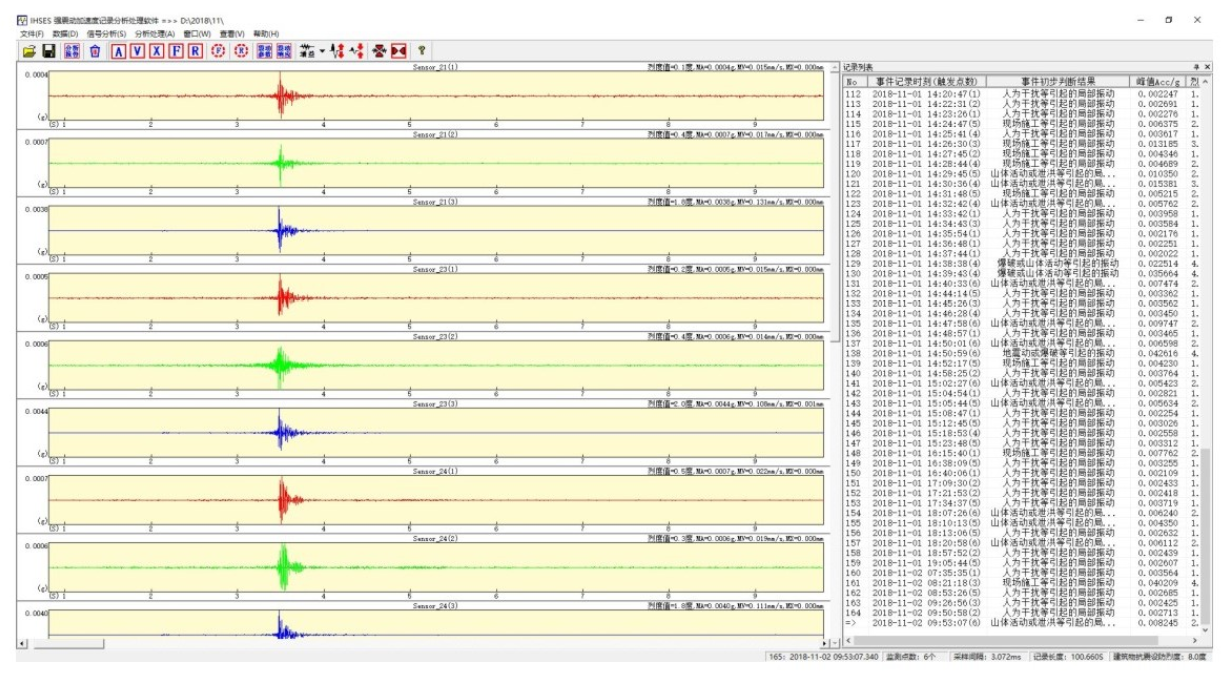Viewport: 1227px width, 678px height.
Task: Select the boxed V toolbar button
Action: click(137, 50)
